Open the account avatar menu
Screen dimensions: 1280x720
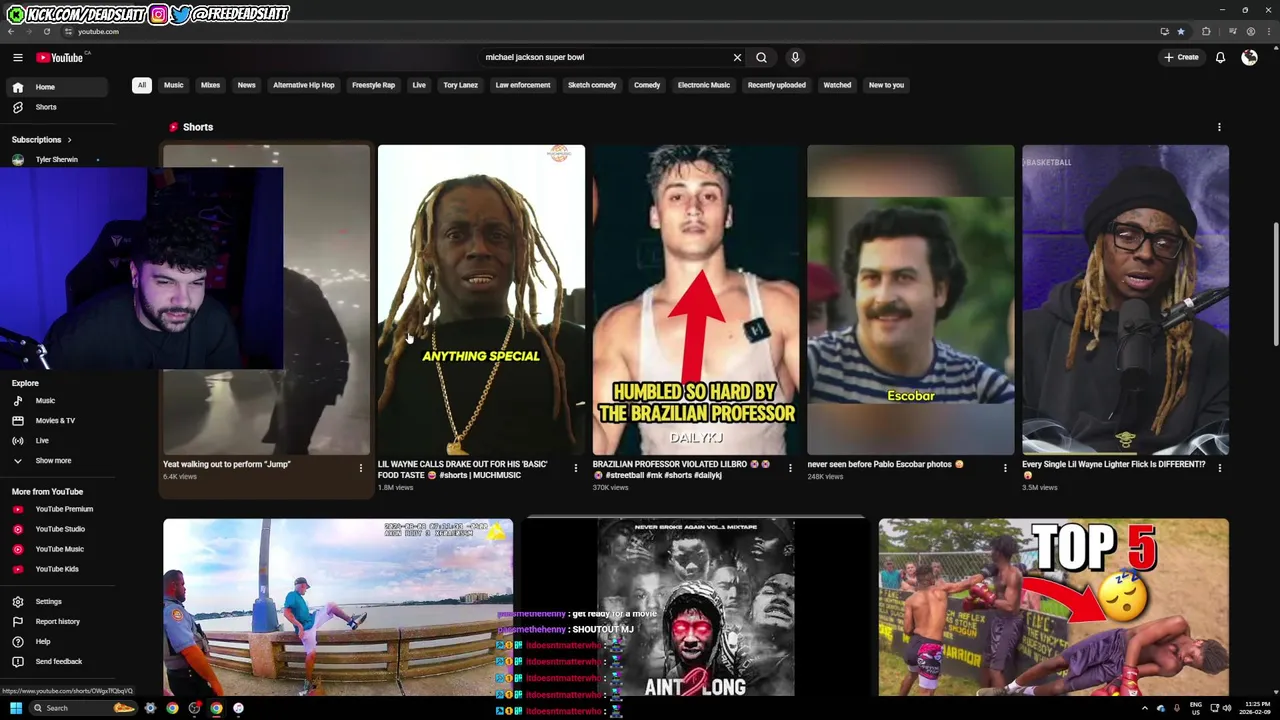[x=1249, y=57]
